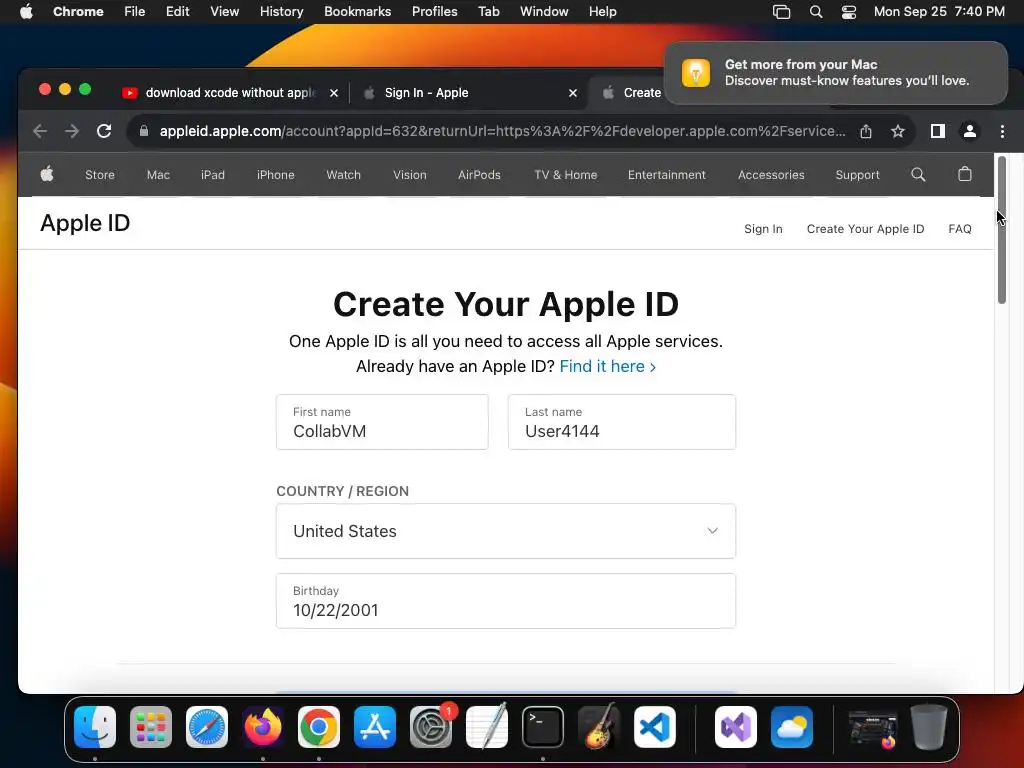Screen dimensions: 1024x768
Task: Go to Support in the navigation bar
Action: point(857,174)
